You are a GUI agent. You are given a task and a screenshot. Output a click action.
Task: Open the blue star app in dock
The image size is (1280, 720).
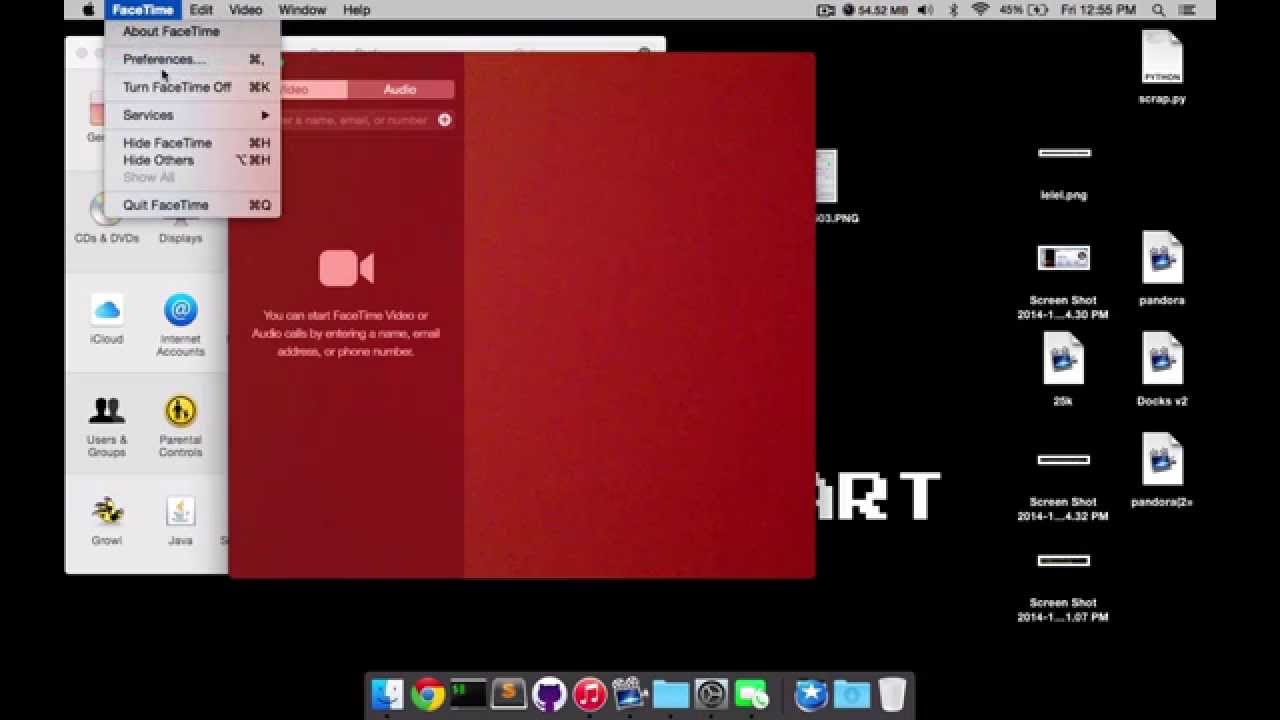pyautogui.click(x=811, y=694)
